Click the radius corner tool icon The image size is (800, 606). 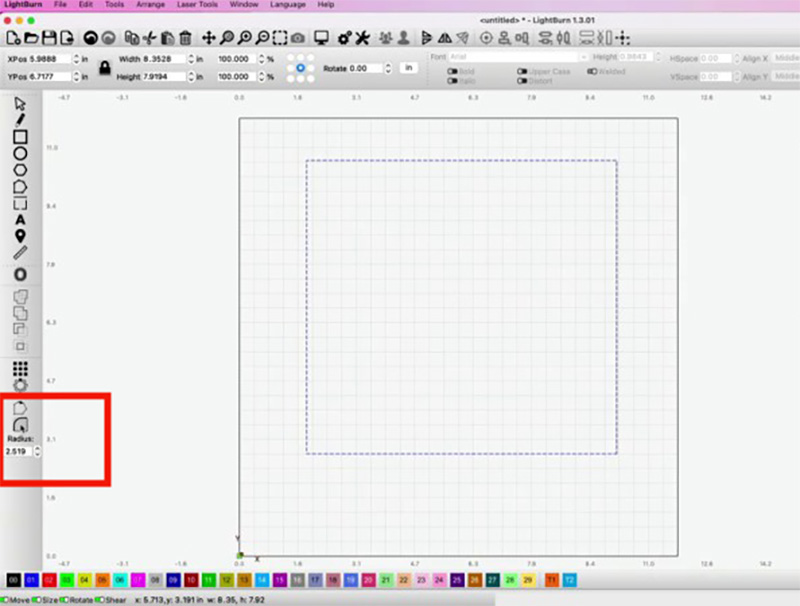20,425
